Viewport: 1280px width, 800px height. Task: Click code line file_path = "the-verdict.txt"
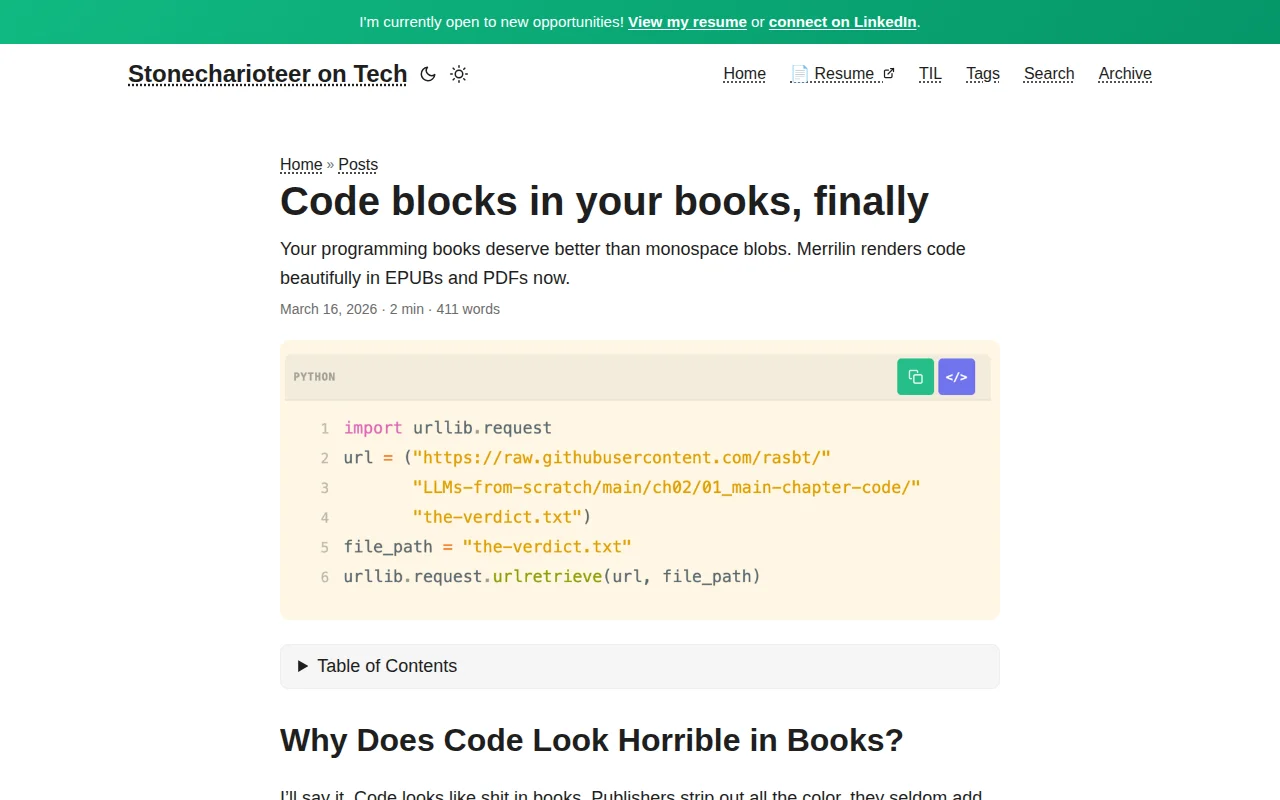point(488,547)
